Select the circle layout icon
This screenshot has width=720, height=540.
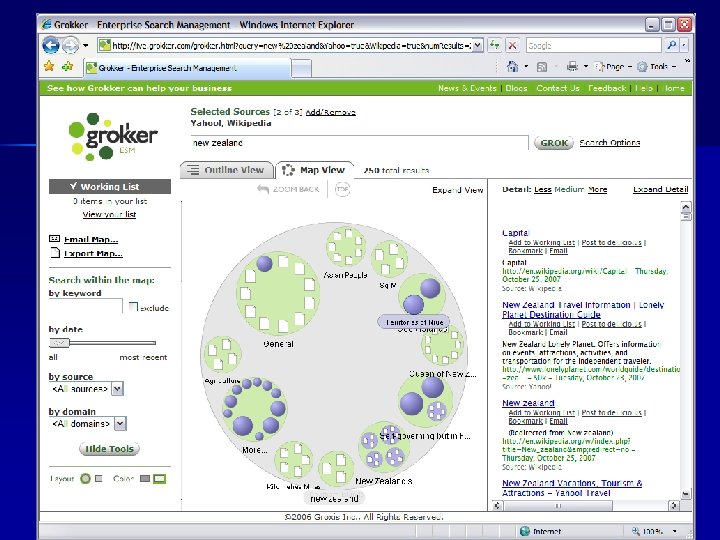click(x=85, y=478)
